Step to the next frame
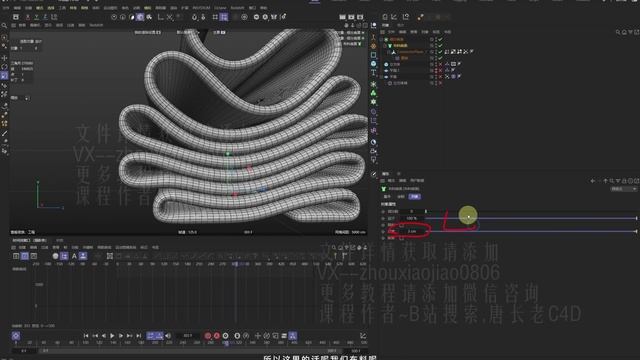This screenshot has width=640, height=360. tap(121, 336)
